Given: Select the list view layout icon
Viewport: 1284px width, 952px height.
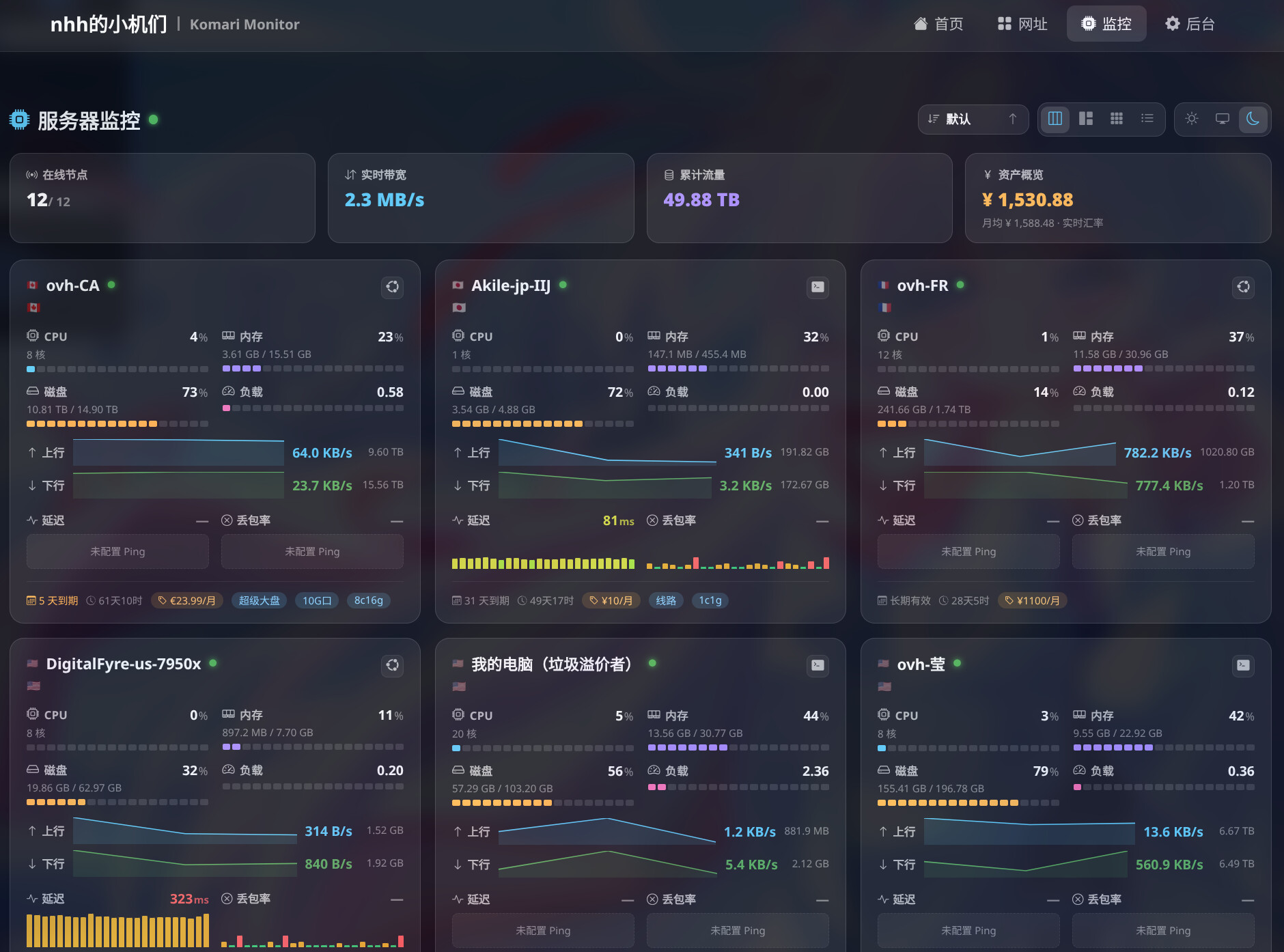Looking at the screenshot, I should pos(1147,119).
